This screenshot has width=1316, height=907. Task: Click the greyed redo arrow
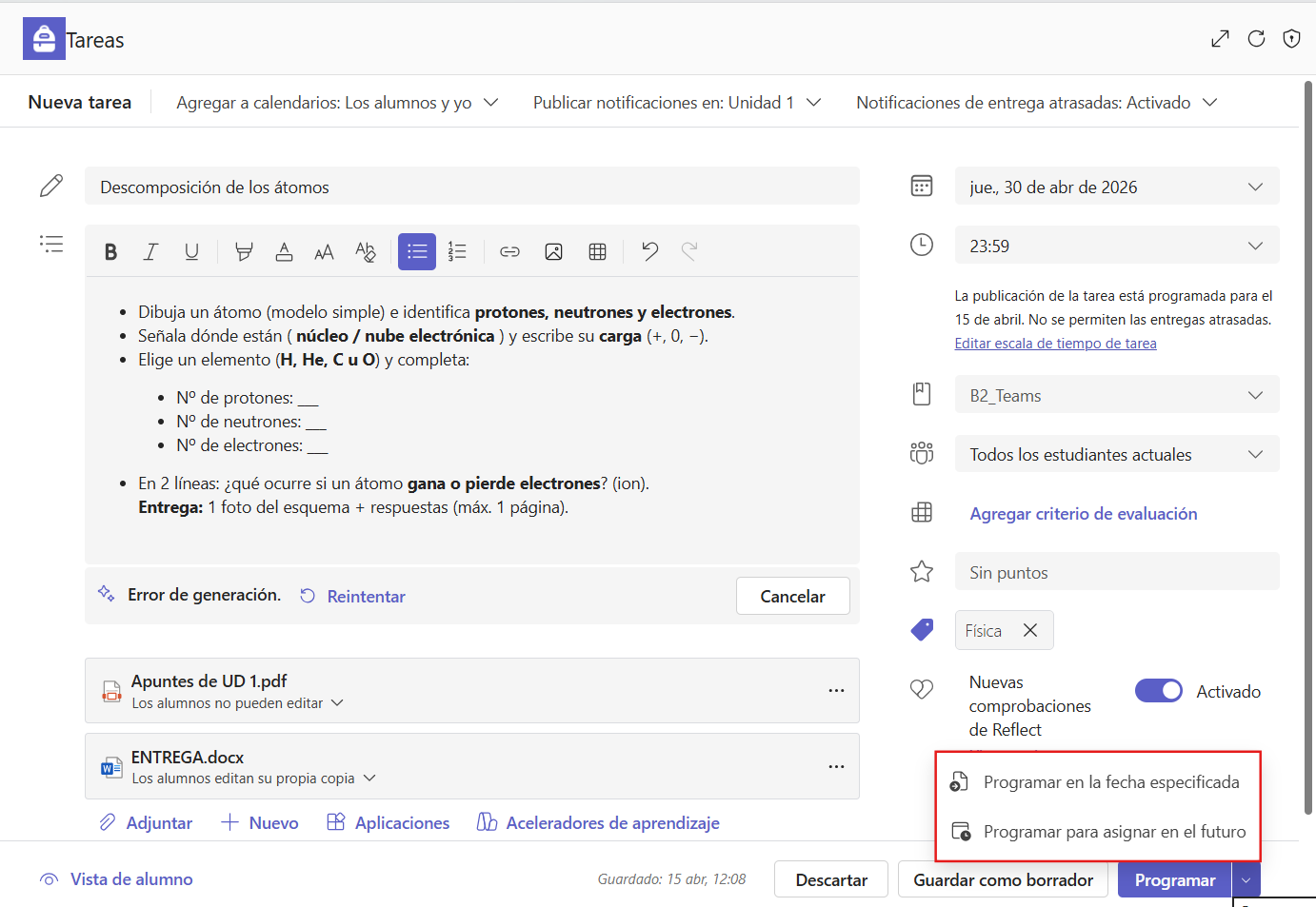pos(689,251)
